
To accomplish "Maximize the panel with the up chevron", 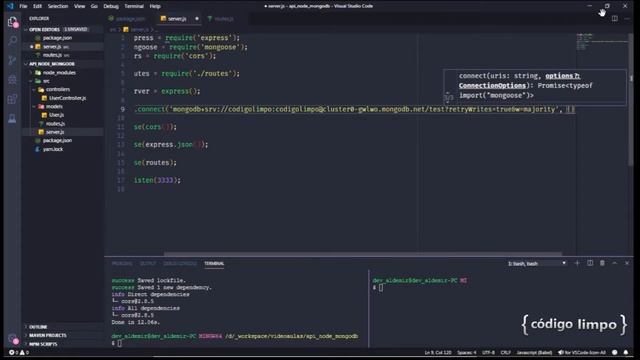I will pyautogui.click(x=615, y=263).
